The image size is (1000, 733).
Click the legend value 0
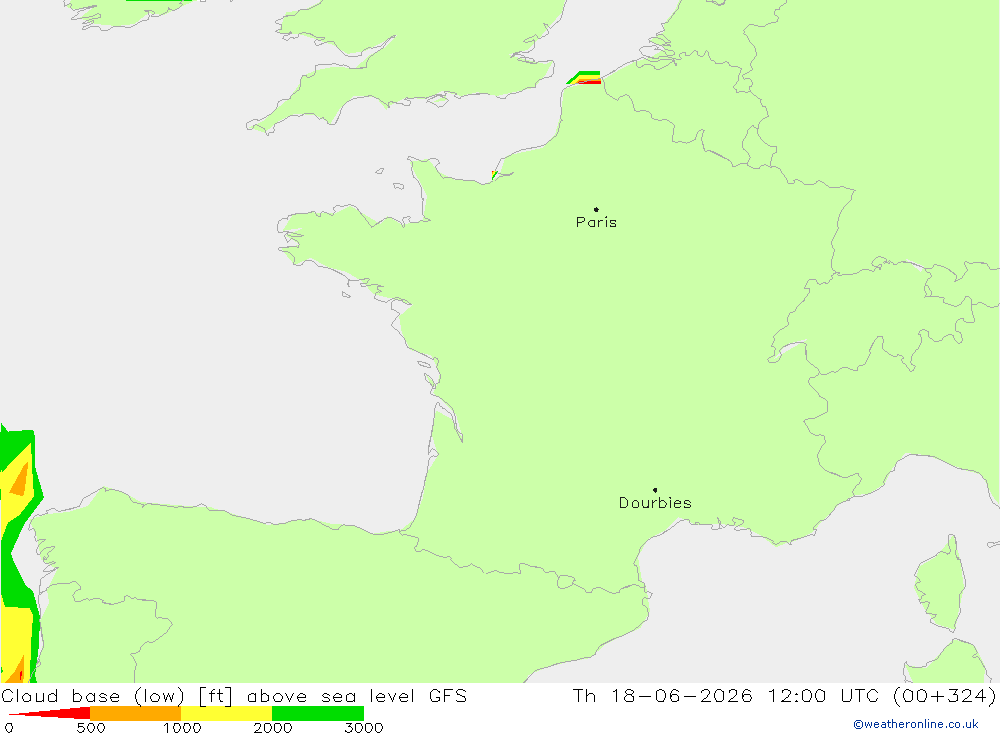9,727
